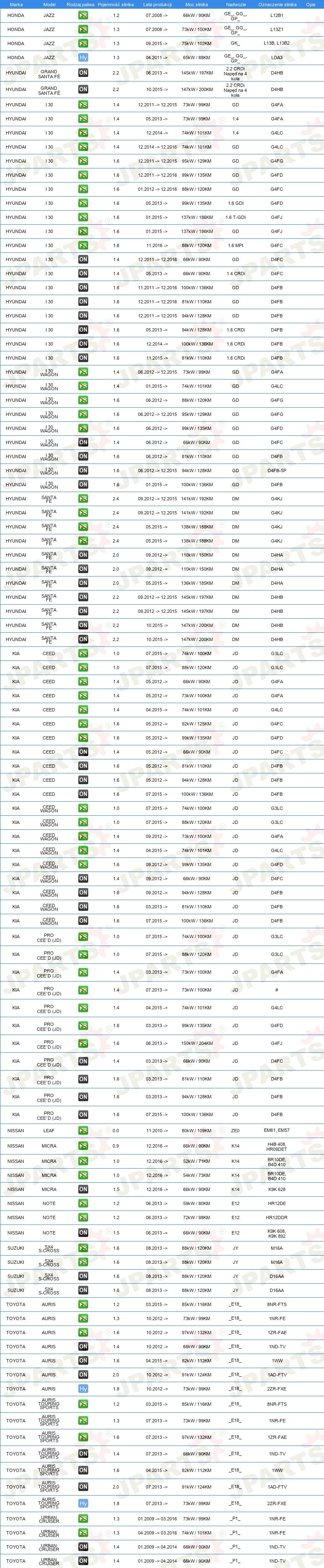Click the petrol icon in the Urban Cruiser 74kW row
Image resolution: width=324 pixels, height=1568 pixels.
click(83, 1533)
